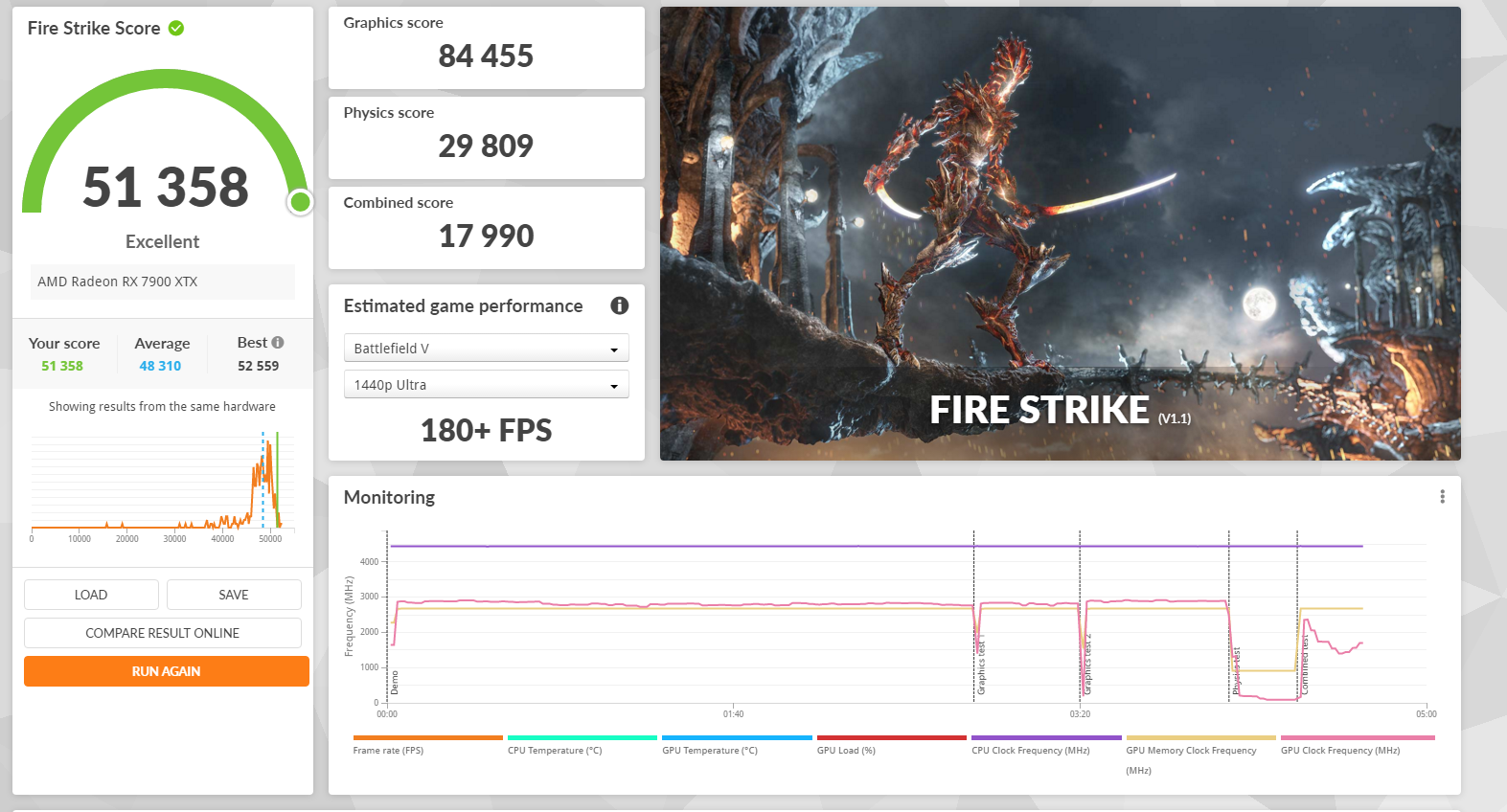This screenshot has height=812, width=1507.
Task: Click Graphics test 1 marker in monitoring graph
Action: coord(981,665)
